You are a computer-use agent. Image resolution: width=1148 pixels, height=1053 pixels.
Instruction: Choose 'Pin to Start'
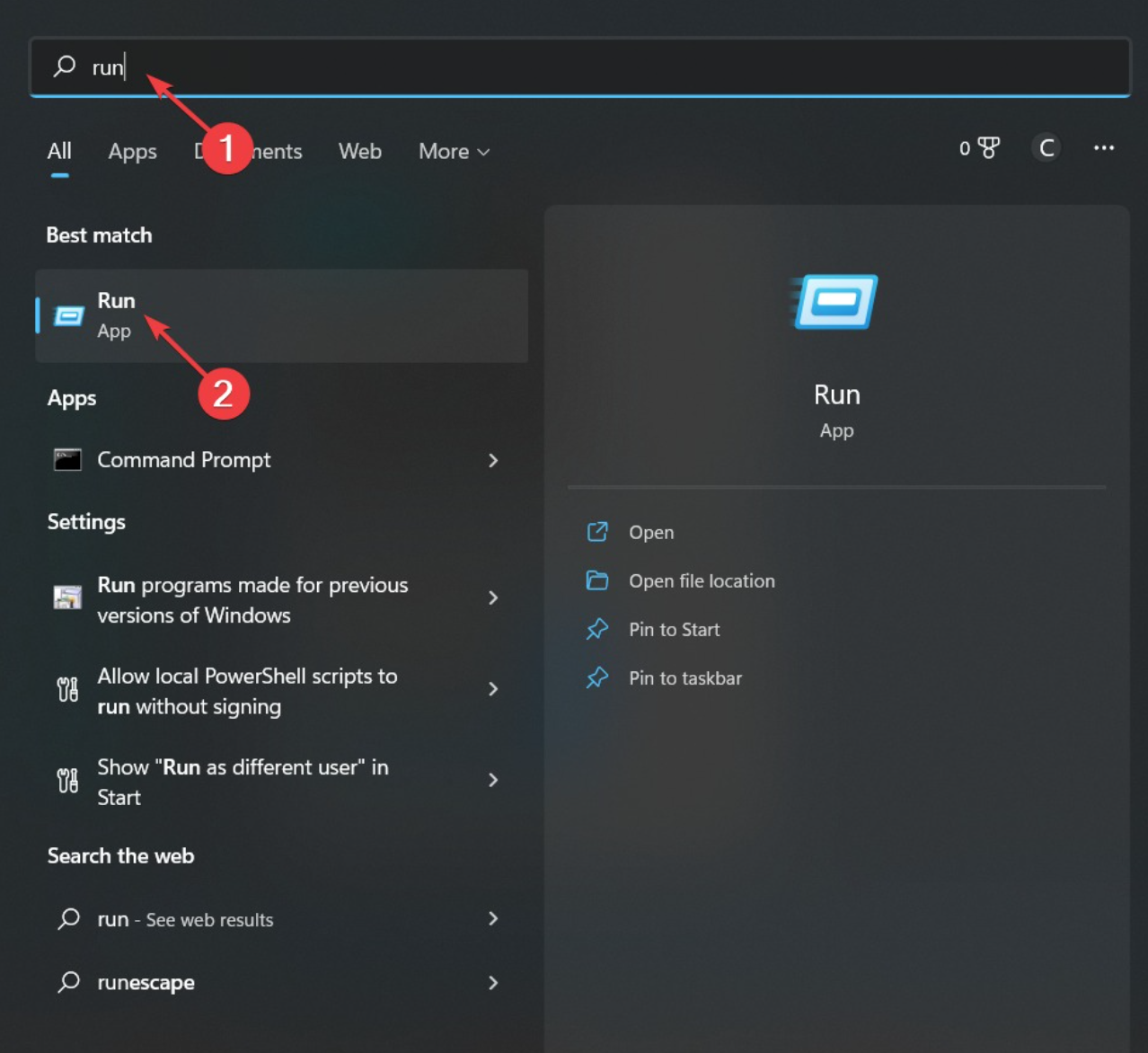coord(674,629)
